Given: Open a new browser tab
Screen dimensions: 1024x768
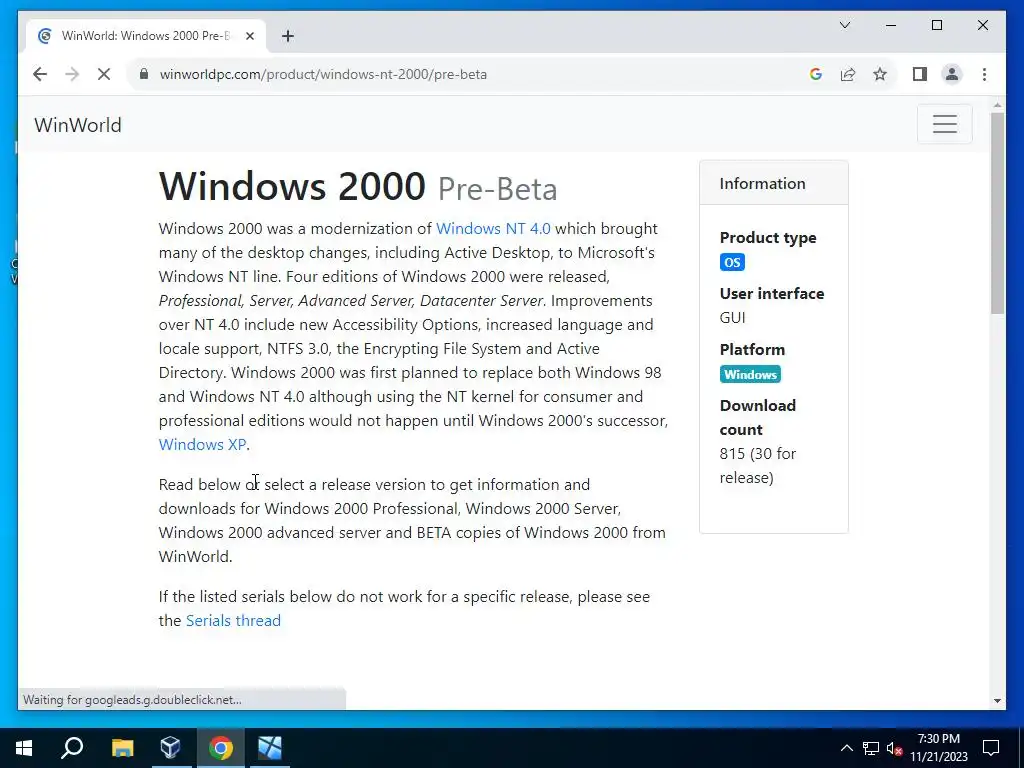Looking at the screenshot, I should tap(287, 36).
